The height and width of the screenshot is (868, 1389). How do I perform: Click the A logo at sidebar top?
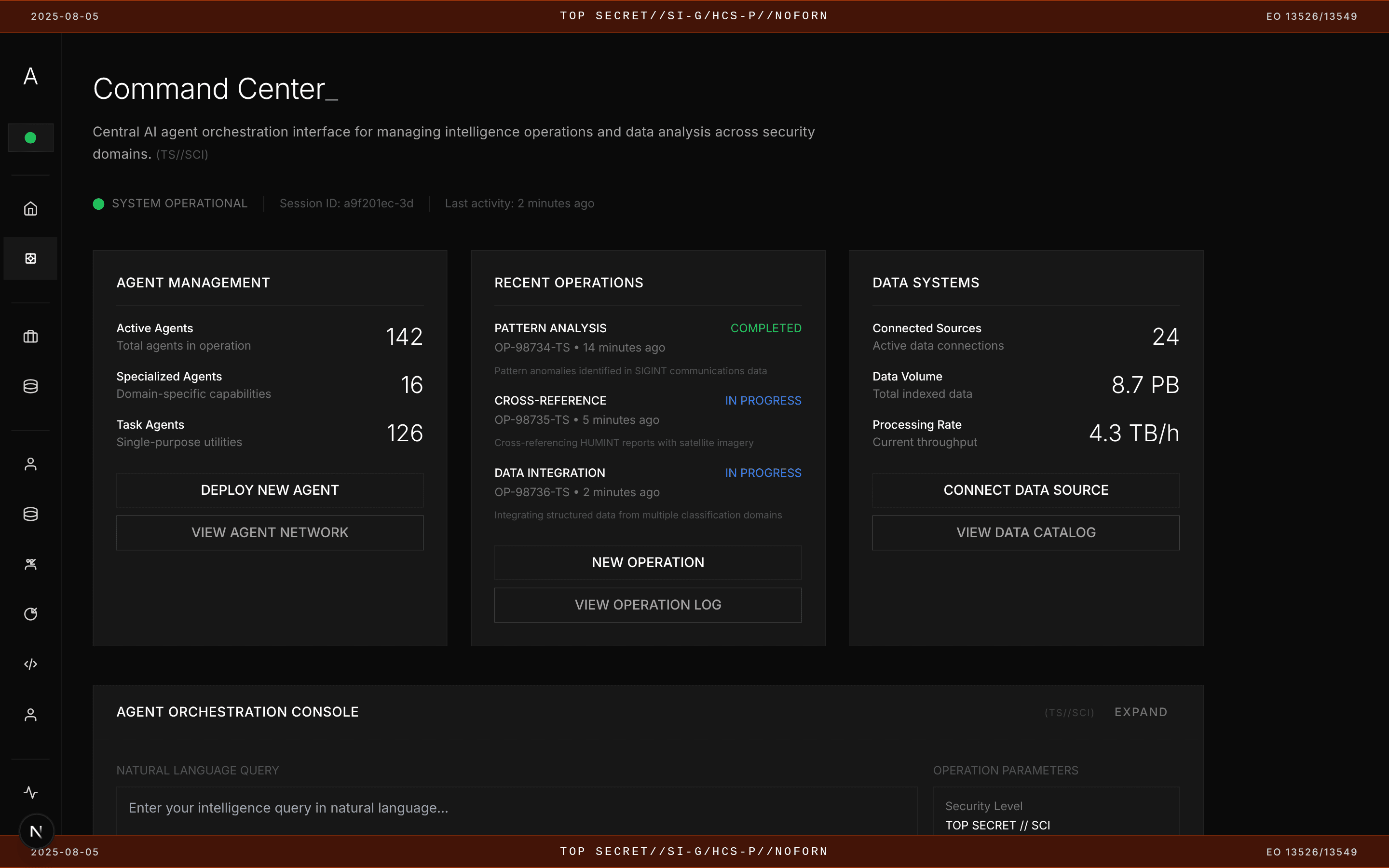pos(30,76)
